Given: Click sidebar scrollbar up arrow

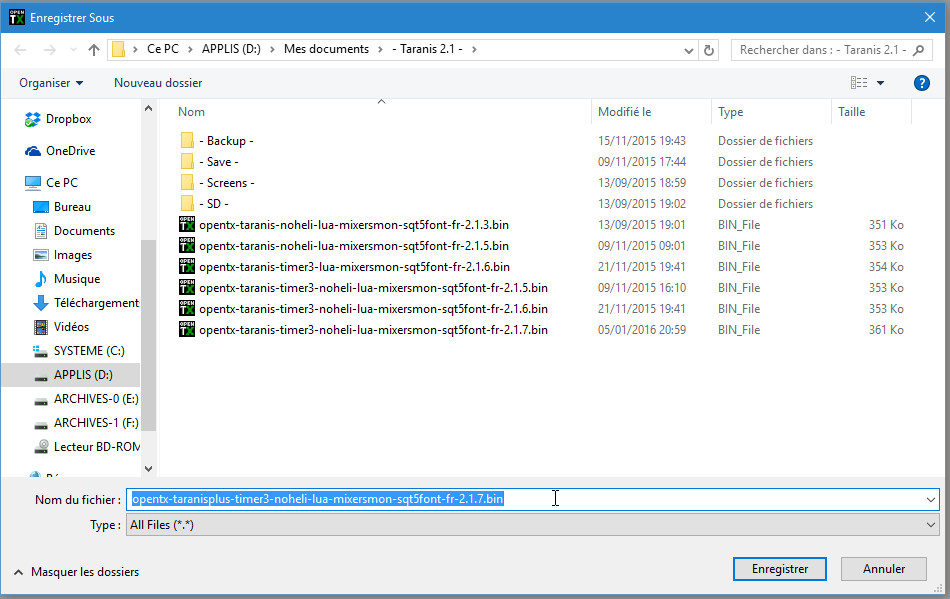Looking at the screenshot, I should click(148, 108).
